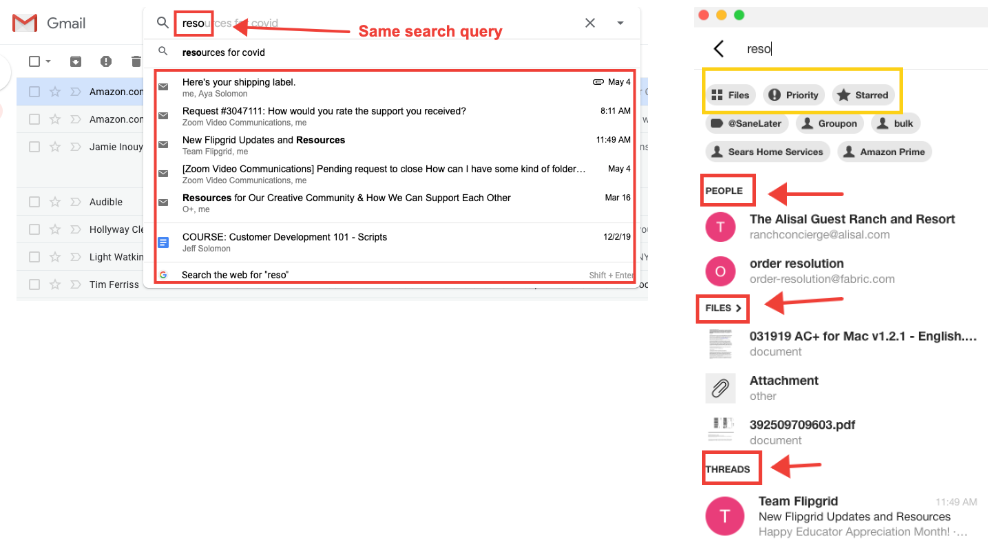Click the Google icon beside web search

coord(164,275)
